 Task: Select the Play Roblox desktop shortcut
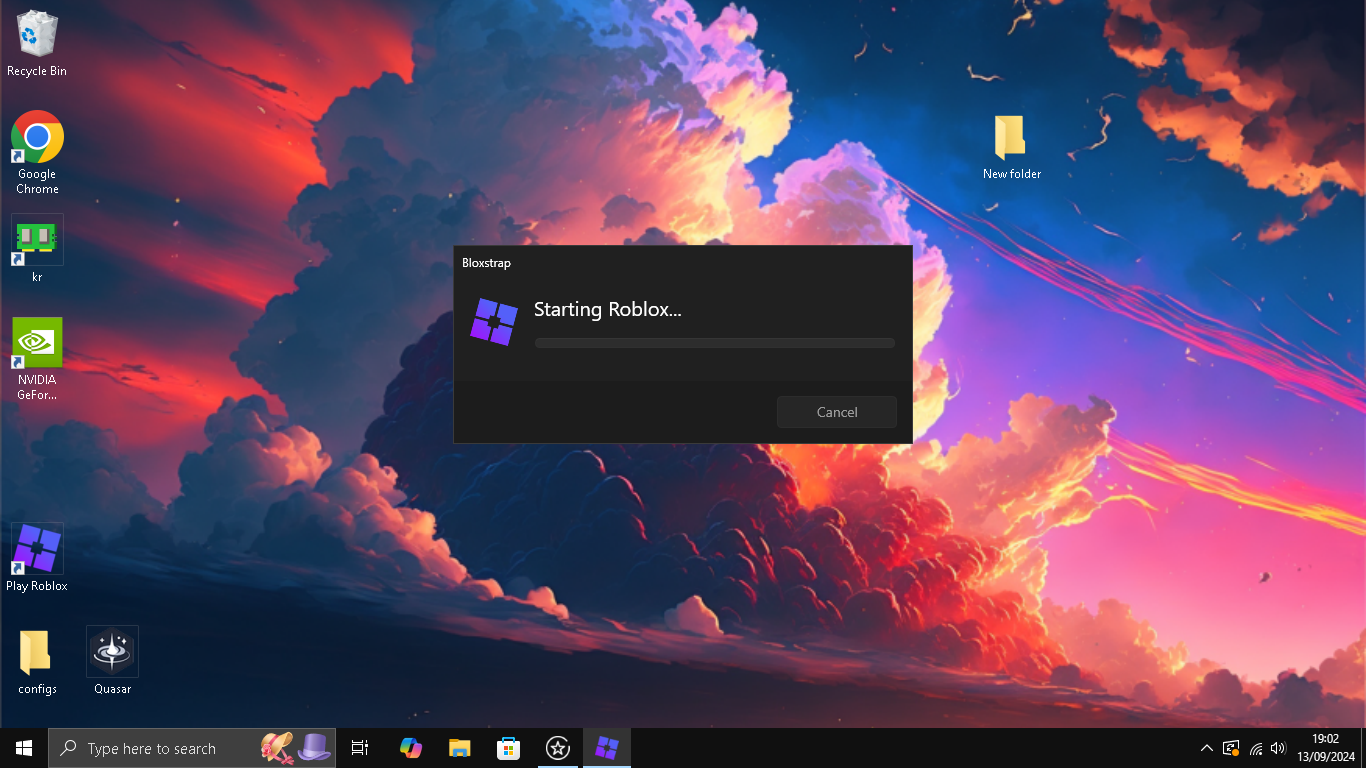coord(37,558)
